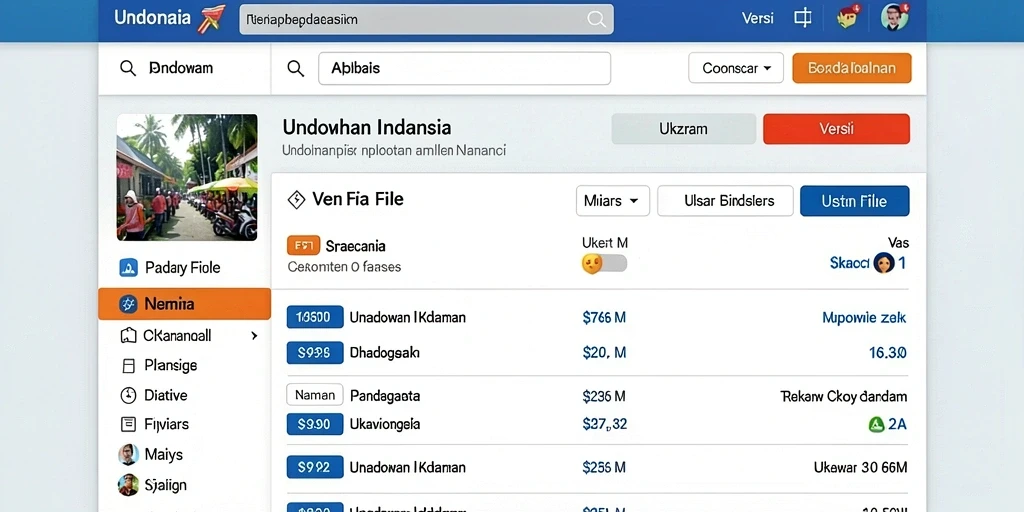The width and height of the screenshot is (1024, 512).
Task: Click the Diative clock icon
Action: tap(128, 395)
